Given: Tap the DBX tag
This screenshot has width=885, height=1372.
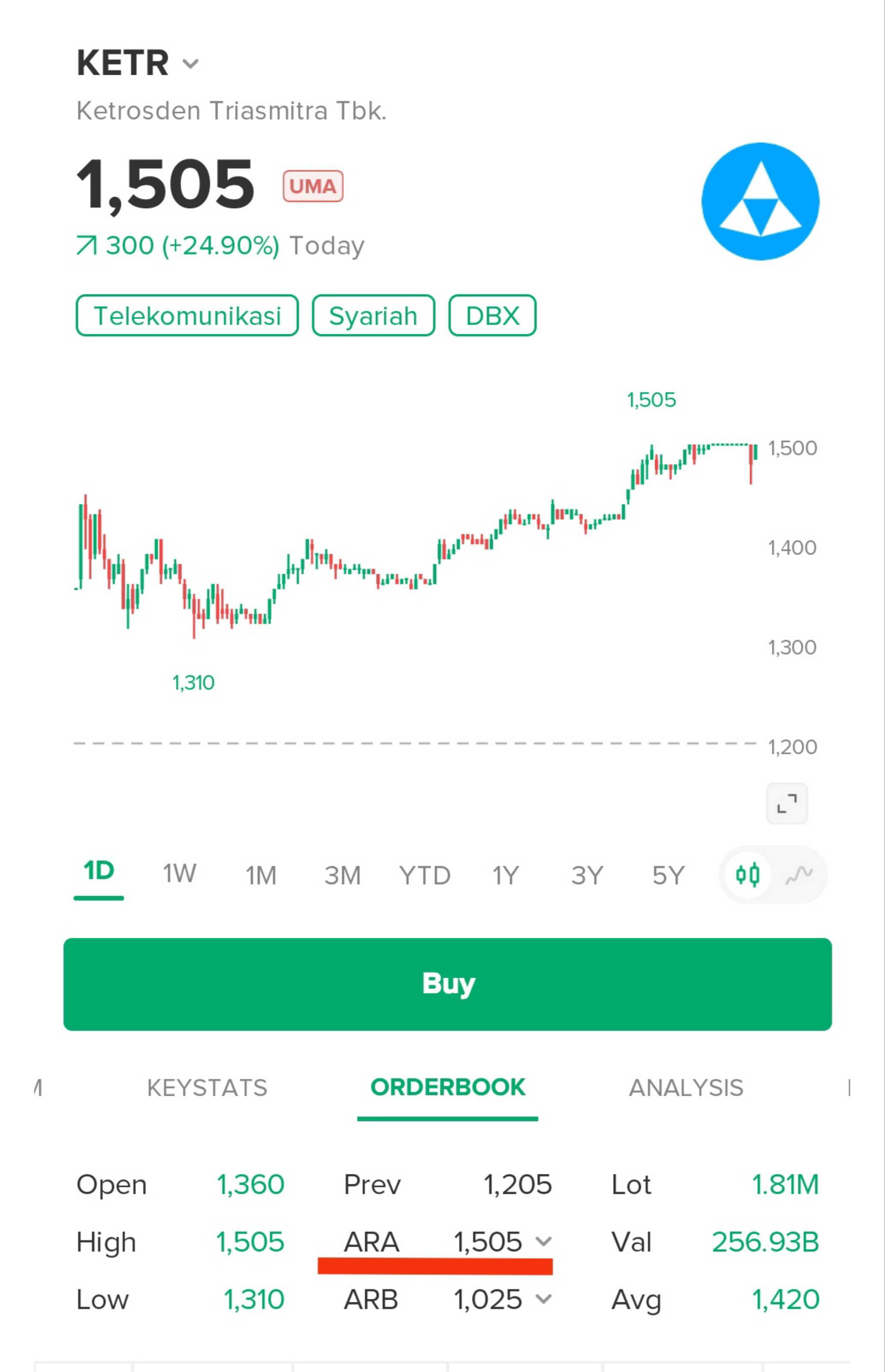Looking at the screenshot, I should [x=492, y=315].
